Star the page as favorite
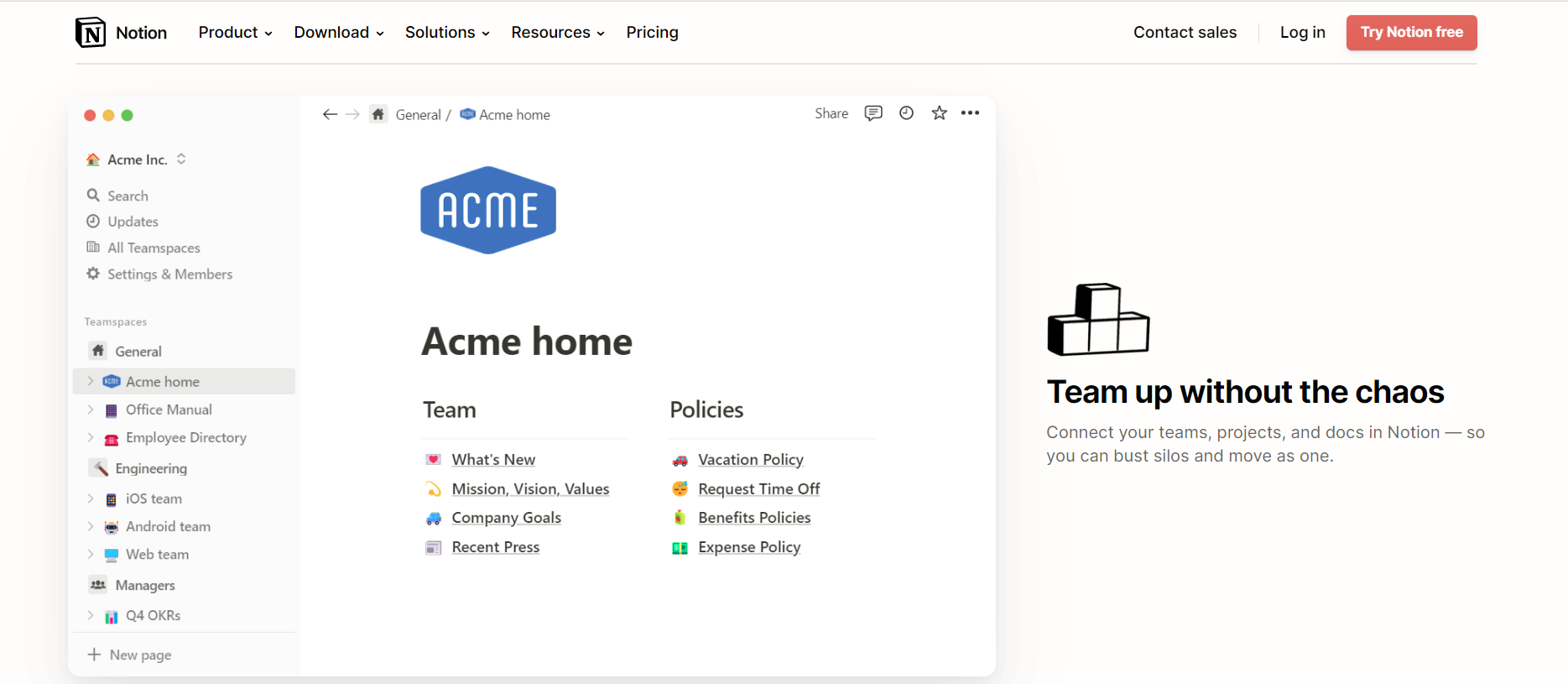 (939, 112)
